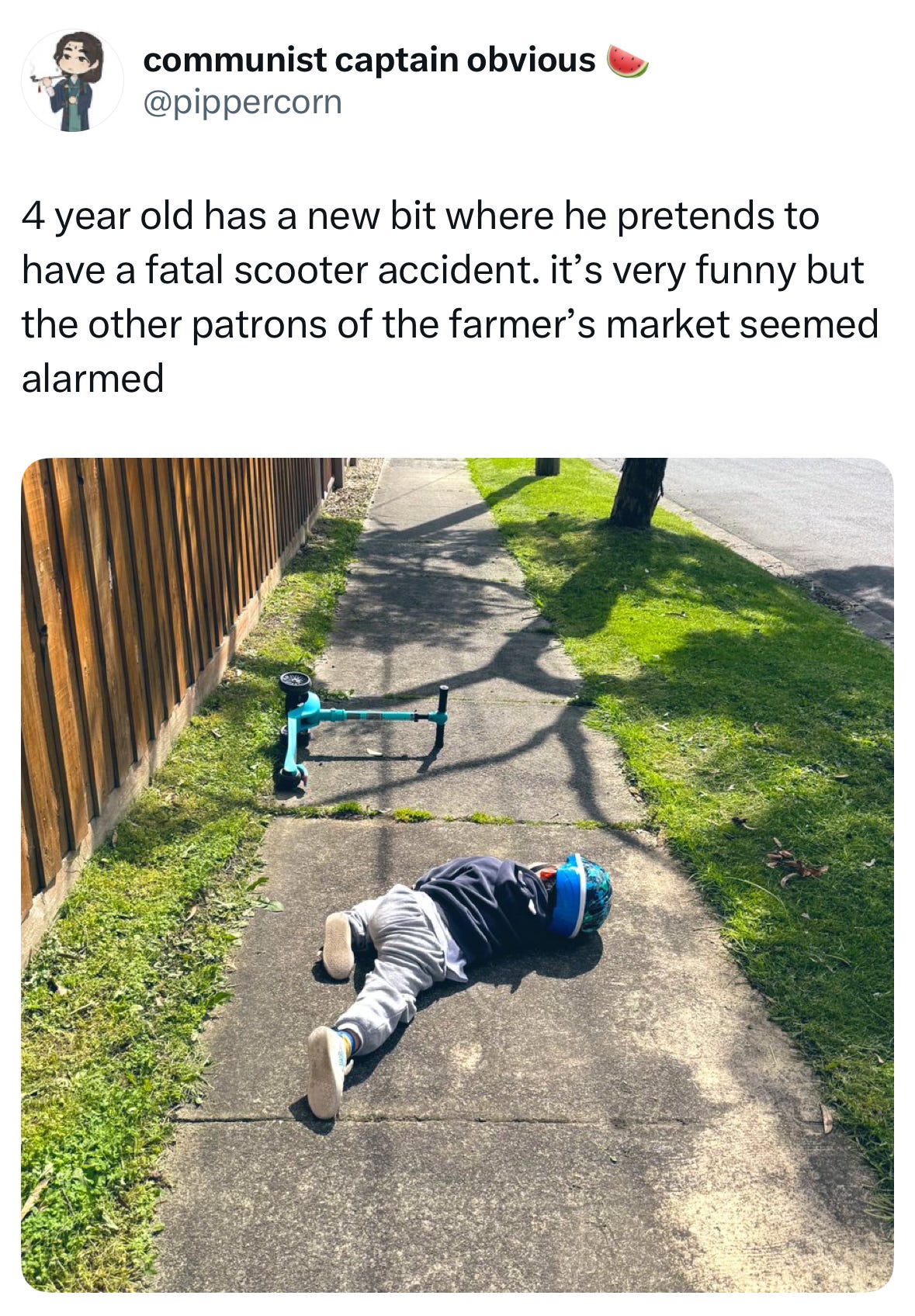This screenshot has width=915, height=1316.
Task: Click the scooter's upper black wheel
Action: (x=296, y=683)
